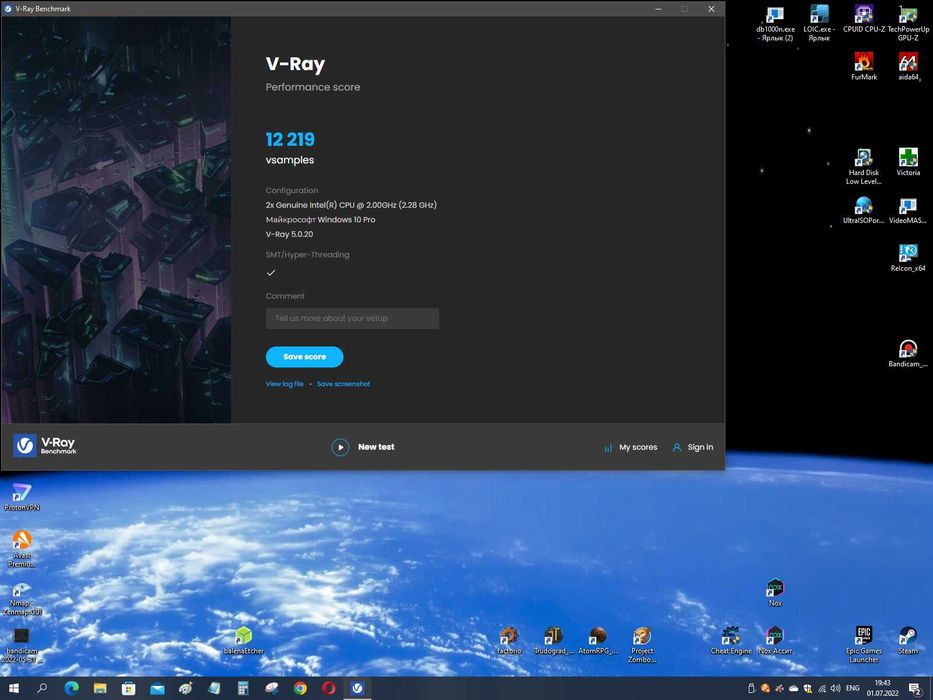This screenshot has width=933, height=700.
Task: Open the Avast Premium desktop shortcut
Action: (x=22, y=548)
